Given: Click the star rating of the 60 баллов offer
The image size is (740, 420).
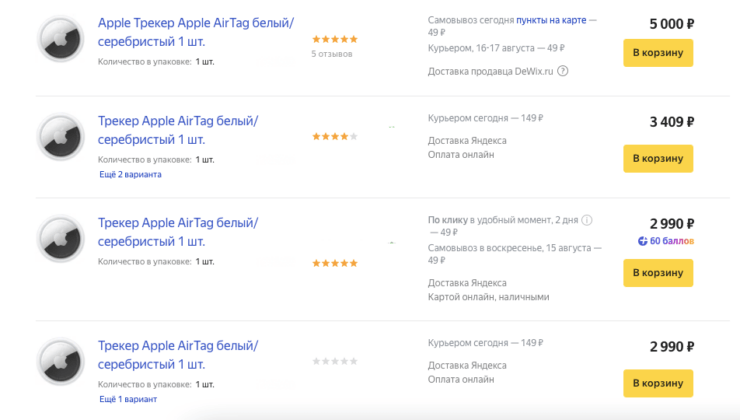Looking at the screenshot, I should tap(334, 263).
